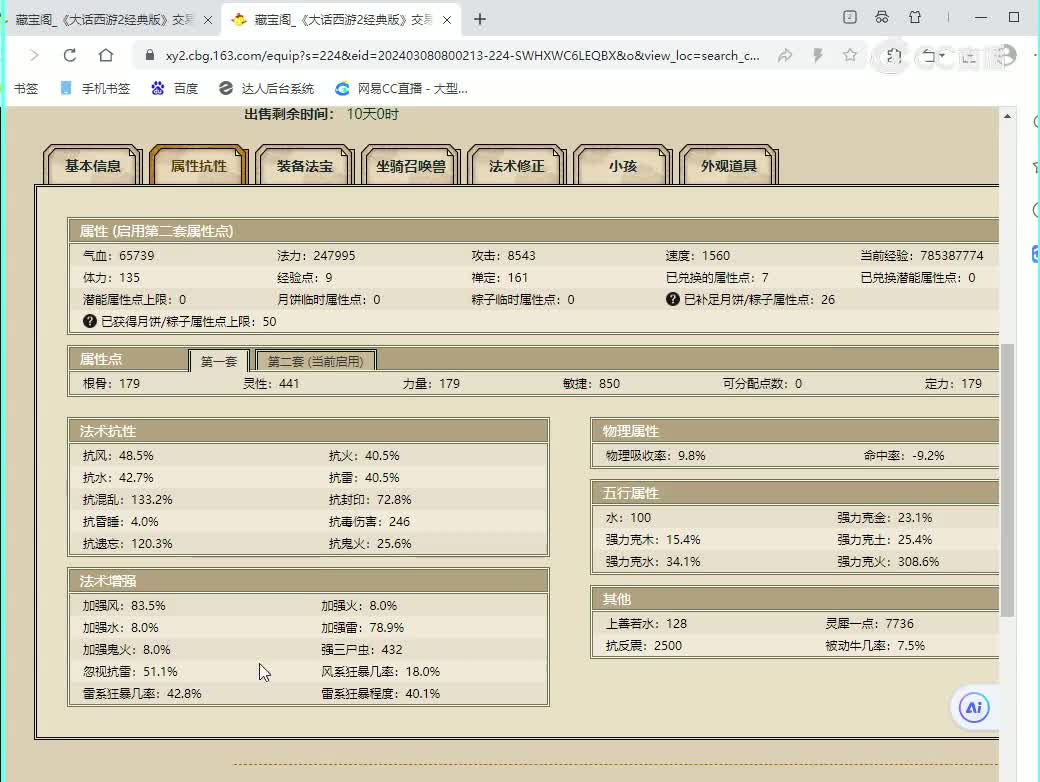Go to the browser home page
The image size is (1040, 782).
click(x=105, y=55)
